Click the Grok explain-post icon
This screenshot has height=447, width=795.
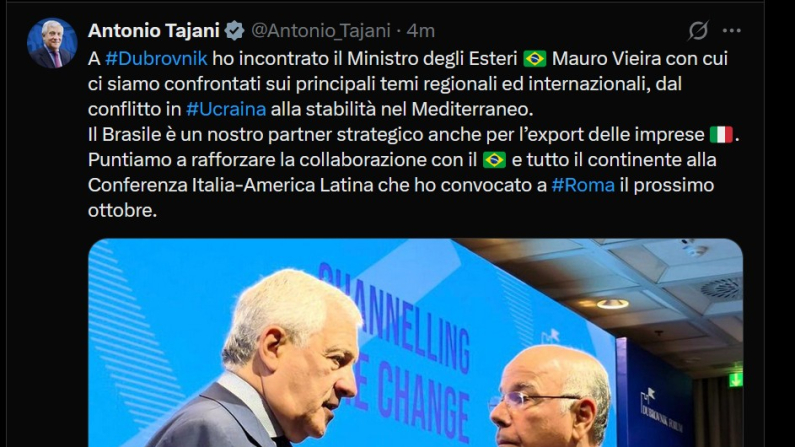pyautogui.click(x=698, y=30)
